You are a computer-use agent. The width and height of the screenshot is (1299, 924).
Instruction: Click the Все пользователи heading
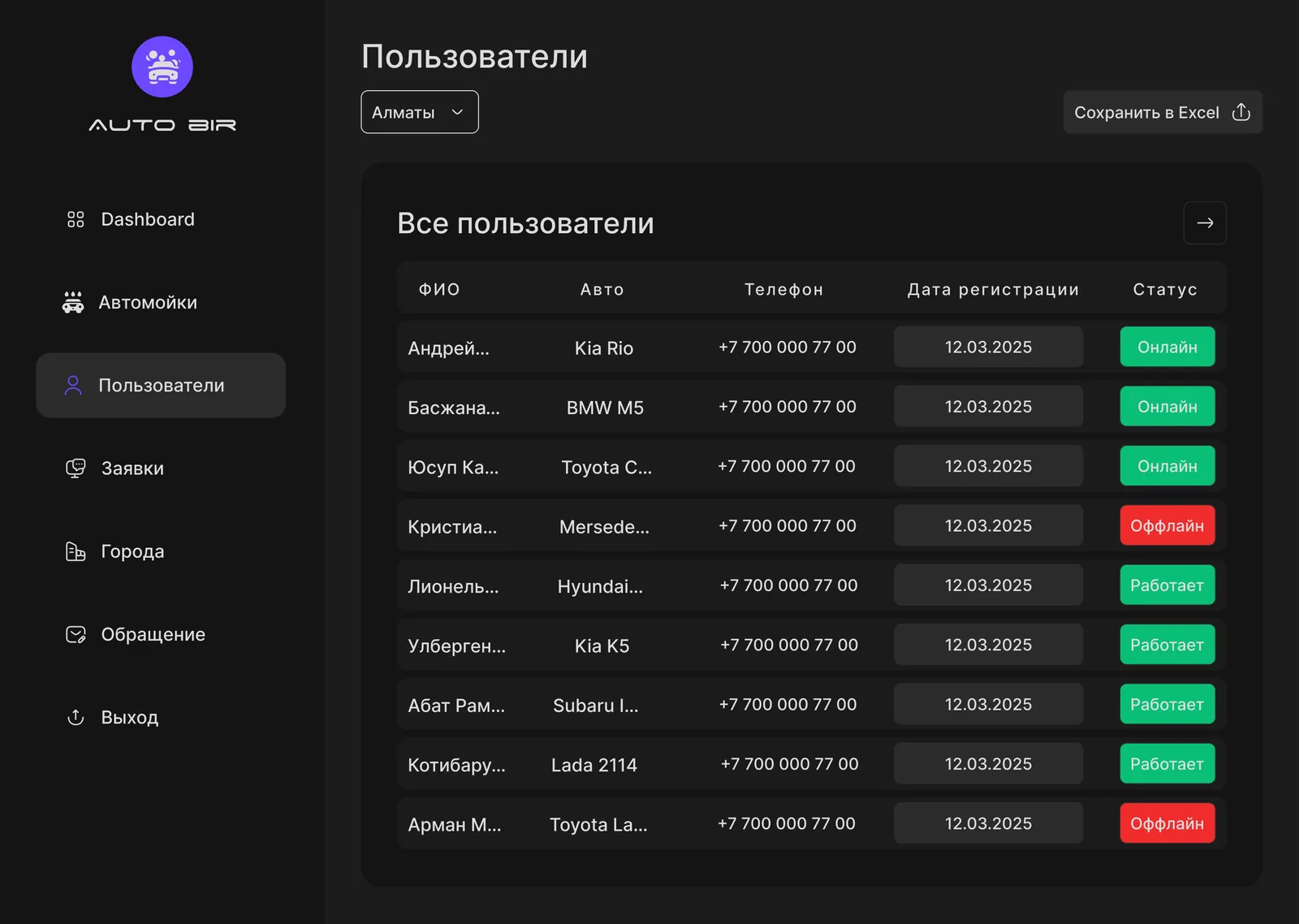(525, 223)
